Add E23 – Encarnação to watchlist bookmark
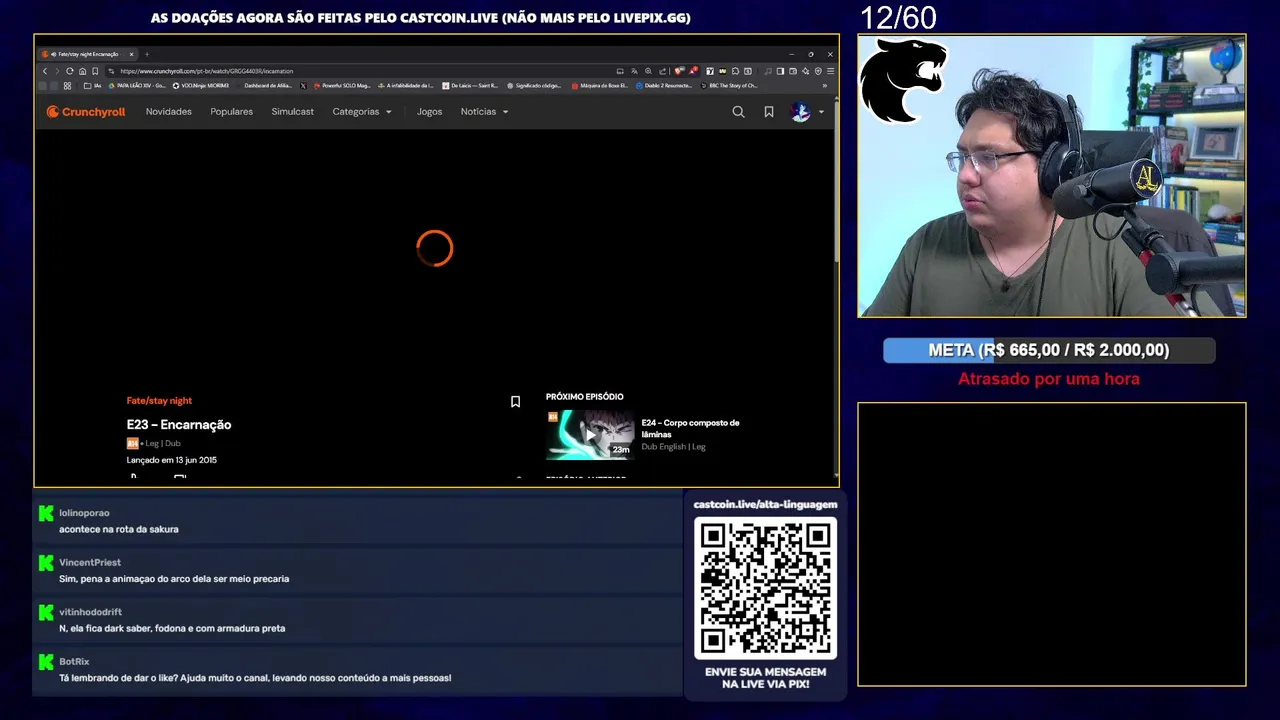1280x720 pixels. point(515,402)
